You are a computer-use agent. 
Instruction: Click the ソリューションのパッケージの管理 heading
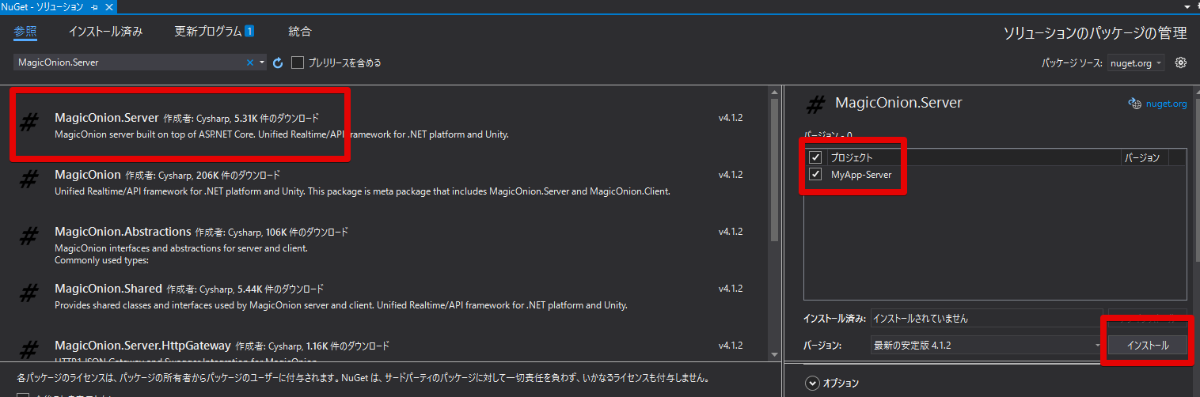pyautogui.click(x=1095, y=33)
